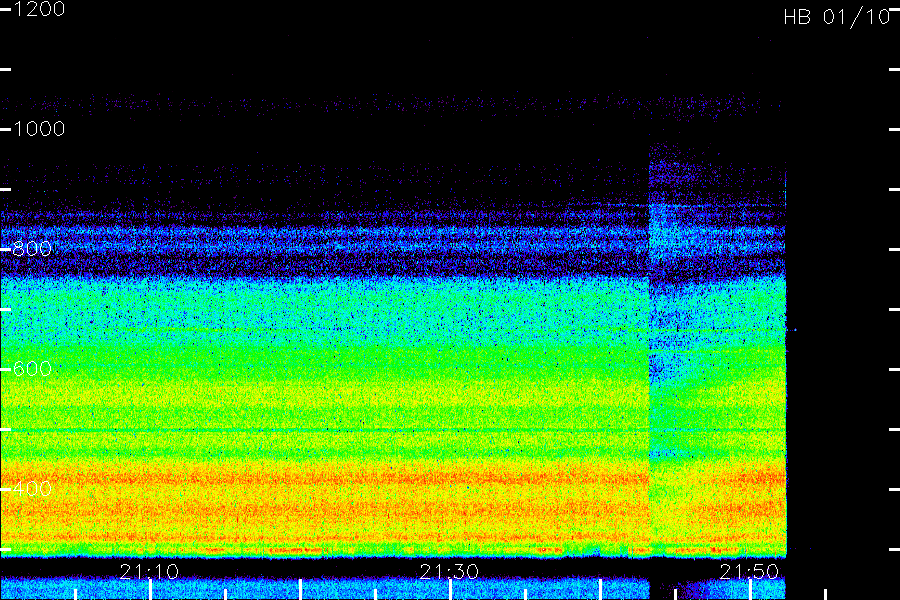Click the 21:10 time axis label

pyautogui.click(x=149, y=571)
